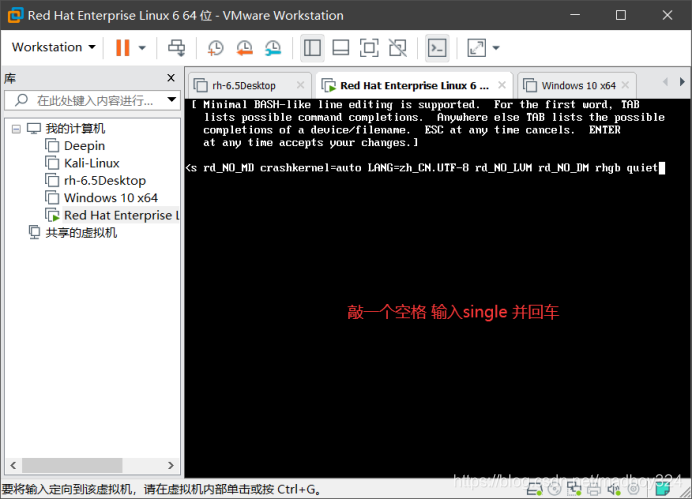Click the sound card status icon
Screen dimensions: 692x500
pos(614,488)
